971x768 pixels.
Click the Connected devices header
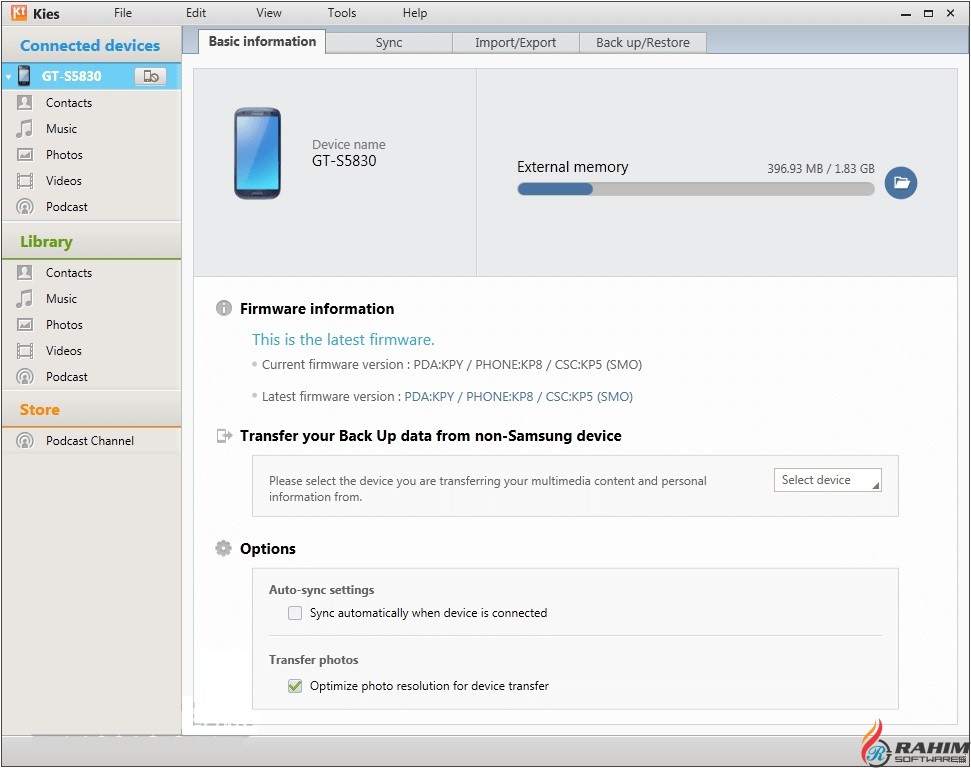(x=90, y=45)
